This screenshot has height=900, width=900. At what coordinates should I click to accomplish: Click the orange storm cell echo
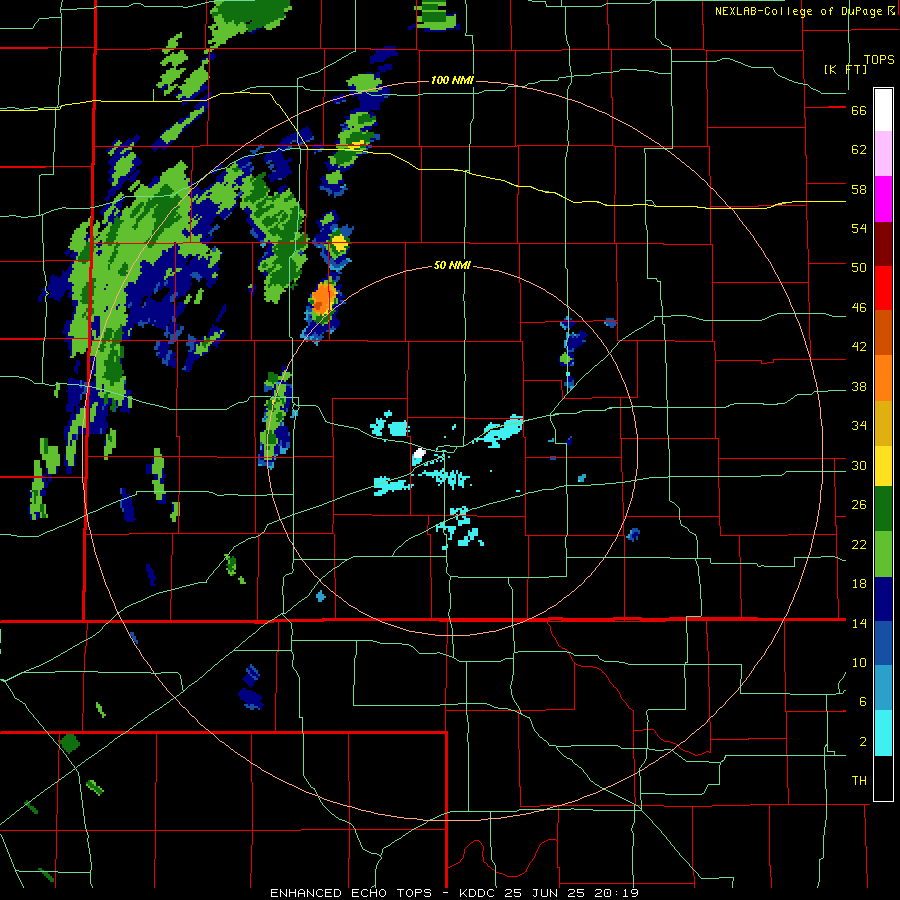(x=324, y=298)
